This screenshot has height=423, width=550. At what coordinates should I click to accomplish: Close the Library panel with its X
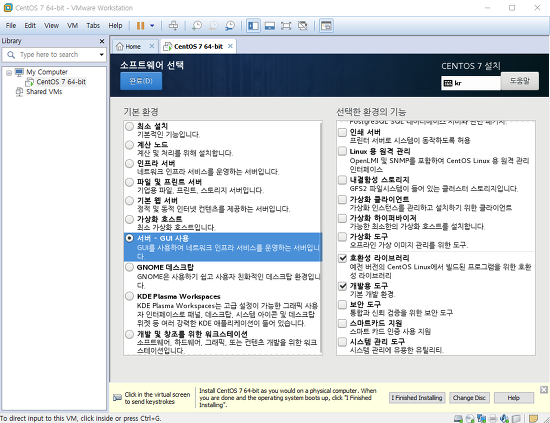coord(102,41)
